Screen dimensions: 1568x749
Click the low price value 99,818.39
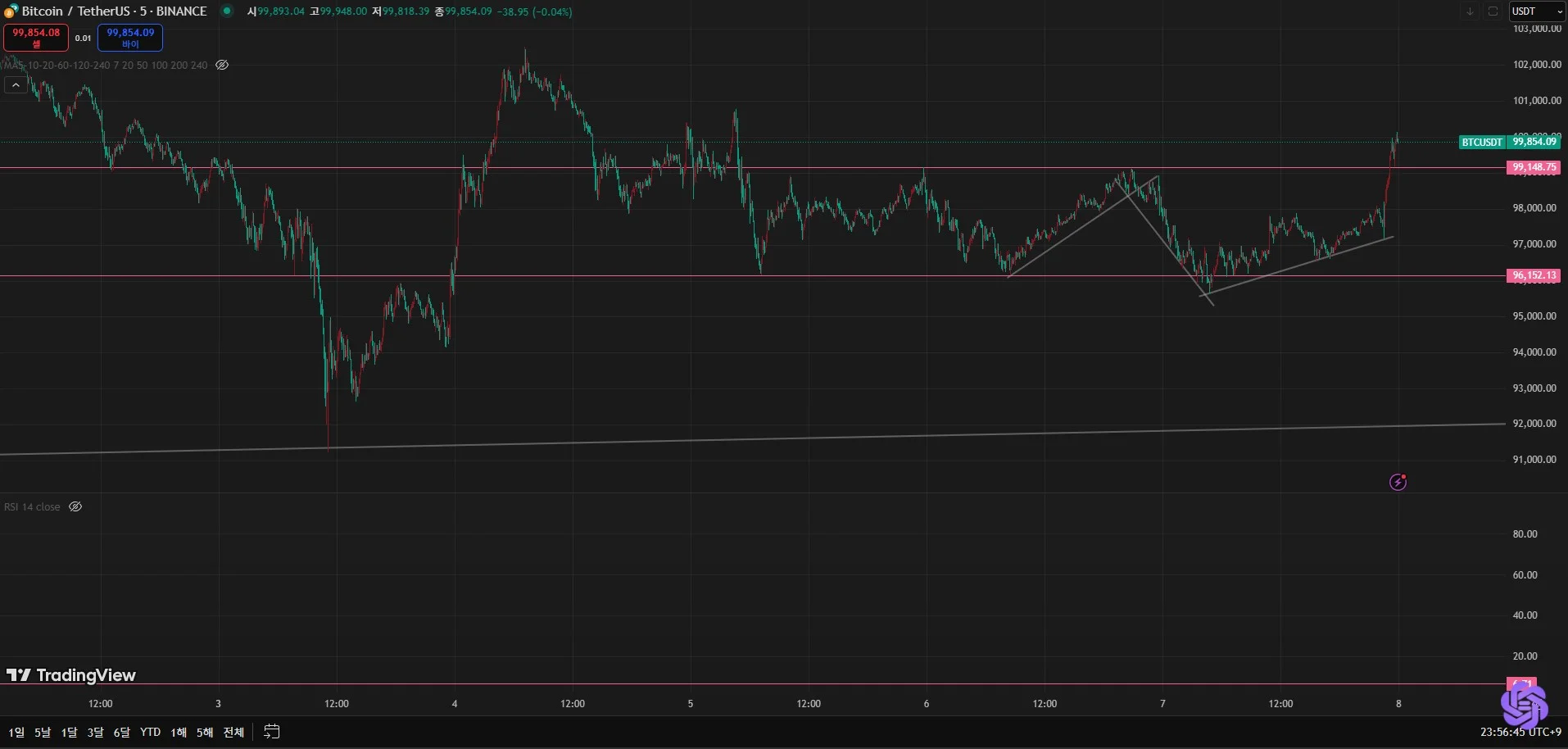pos(406,11)
